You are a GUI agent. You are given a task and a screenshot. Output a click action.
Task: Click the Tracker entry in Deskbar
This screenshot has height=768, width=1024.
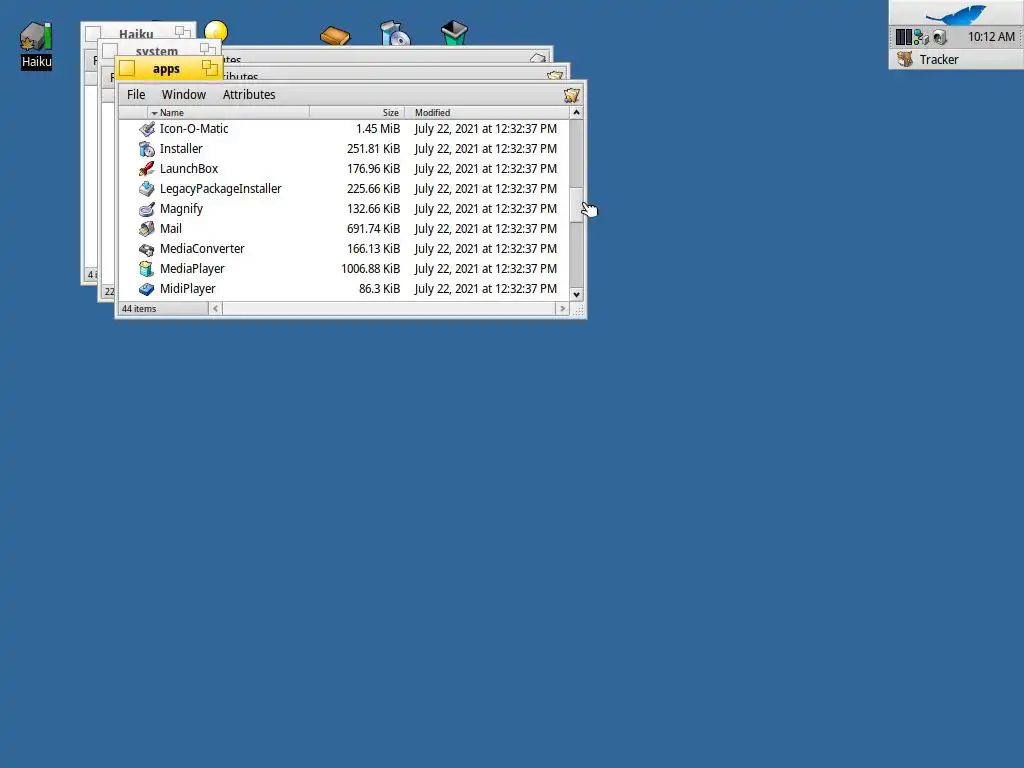point(956,59)
